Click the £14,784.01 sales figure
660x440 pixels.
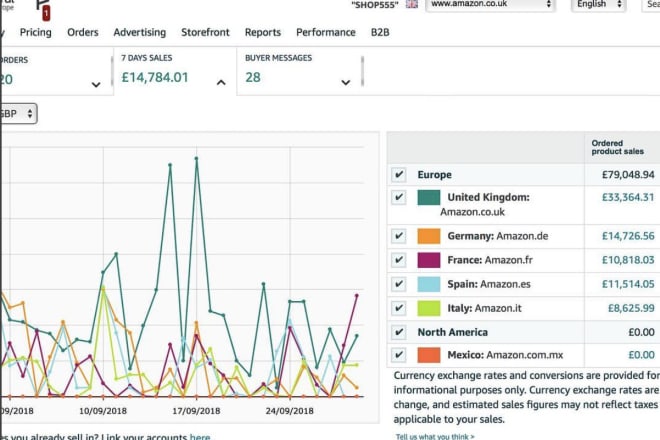pyautogui.click(x=155, y=77)
